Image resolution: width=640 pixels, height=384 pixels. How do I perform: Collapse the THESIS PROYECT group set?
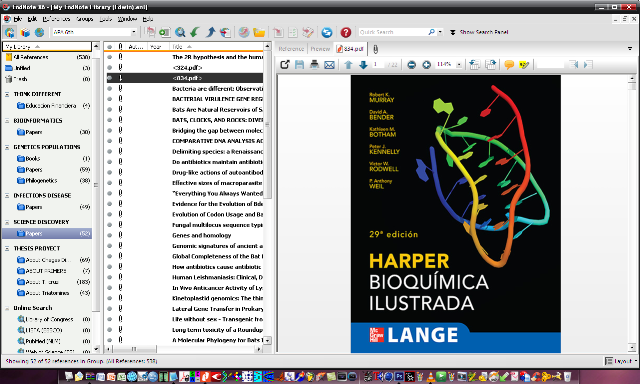7,249
